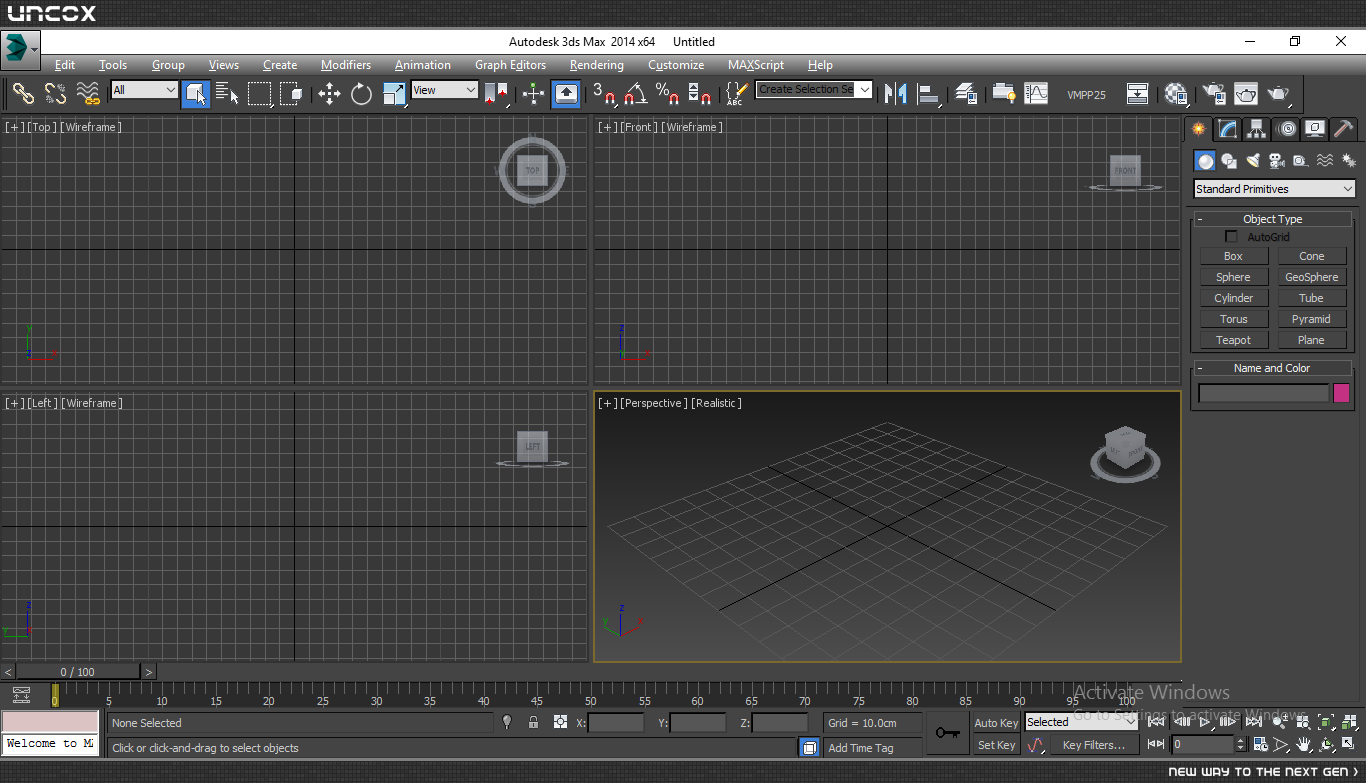This screenshot has width=1366, height=783.
Task: Toggle Spinner Snap
Action: click(x=700, y=93)
